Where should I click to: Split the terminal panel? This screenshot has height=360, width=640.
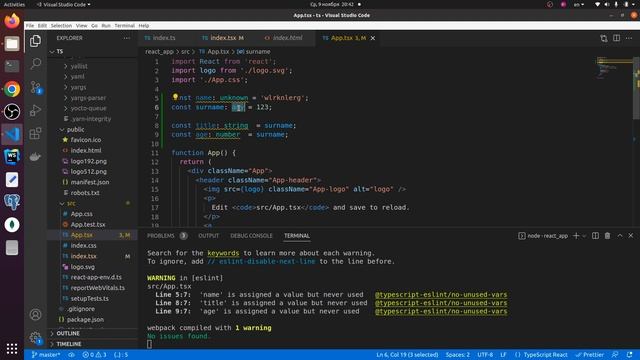[x=596, y=236]
